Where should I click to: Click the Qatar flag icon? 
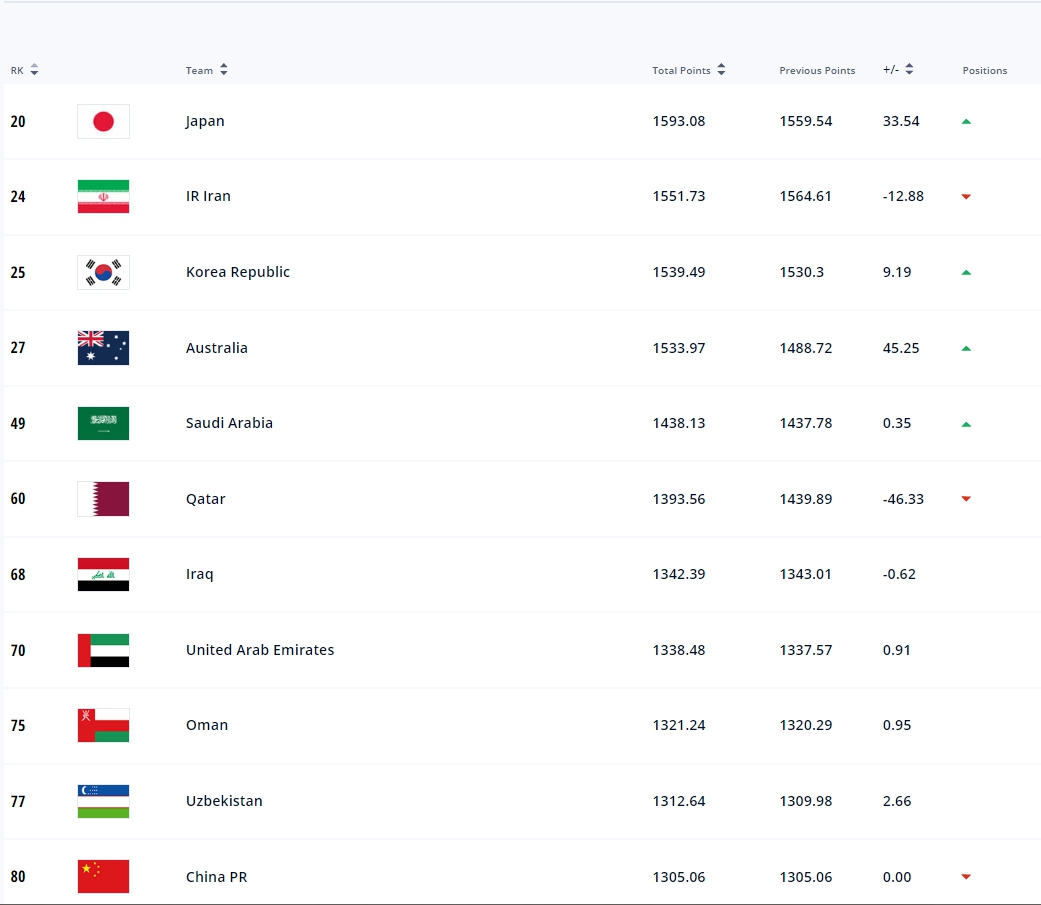103,499
